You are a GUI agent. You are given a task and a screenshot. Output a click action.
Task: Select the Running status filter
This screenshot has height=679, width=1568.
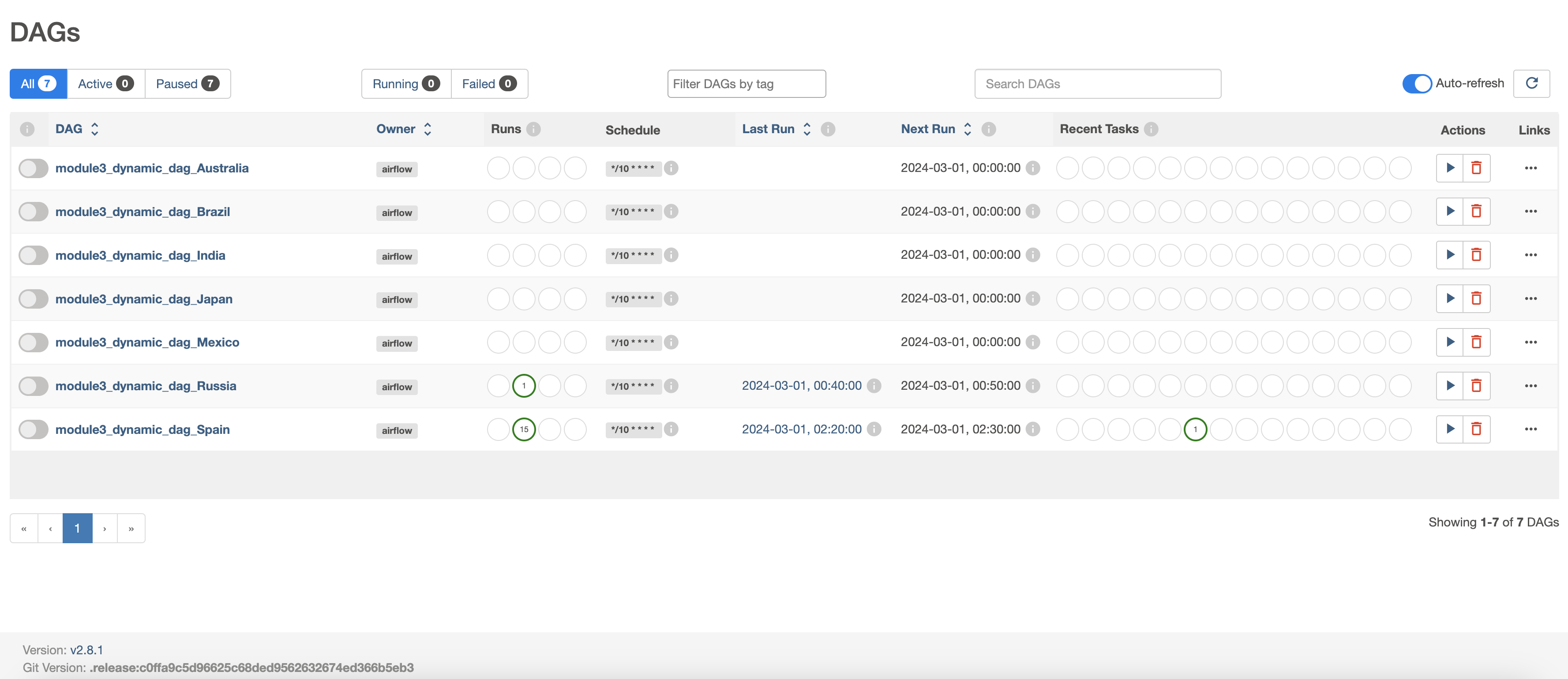pos(405,84)
